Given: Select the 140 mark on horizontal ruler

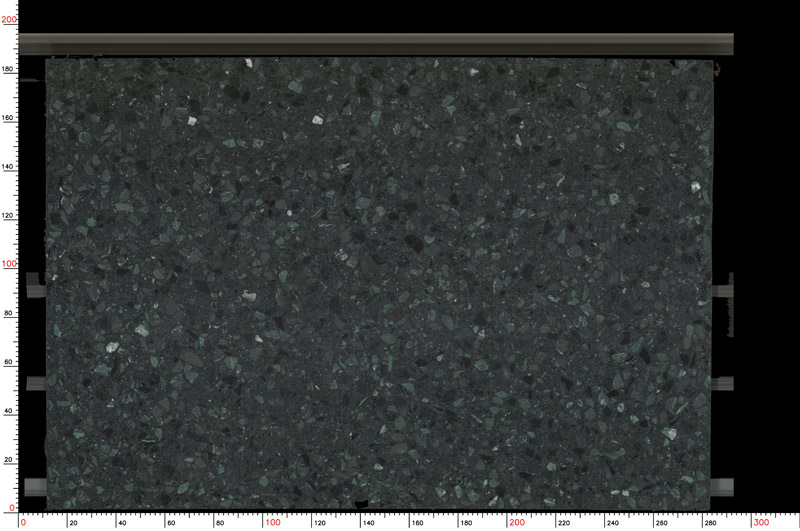Looking at the screenshot, I should pos(369,522).
